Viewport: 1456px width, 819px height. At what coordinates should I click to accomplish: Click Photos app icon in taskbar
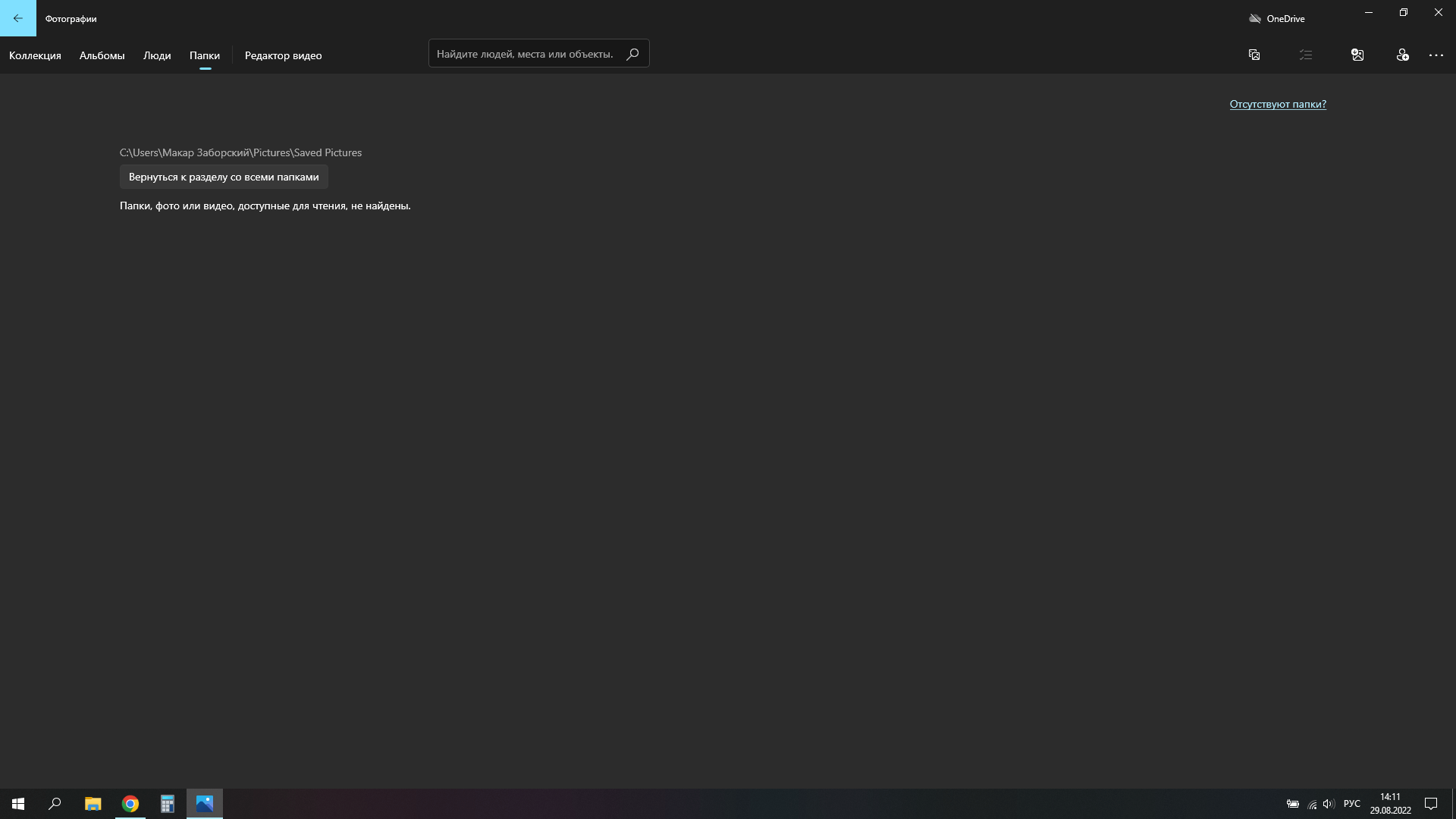point(205,804)
